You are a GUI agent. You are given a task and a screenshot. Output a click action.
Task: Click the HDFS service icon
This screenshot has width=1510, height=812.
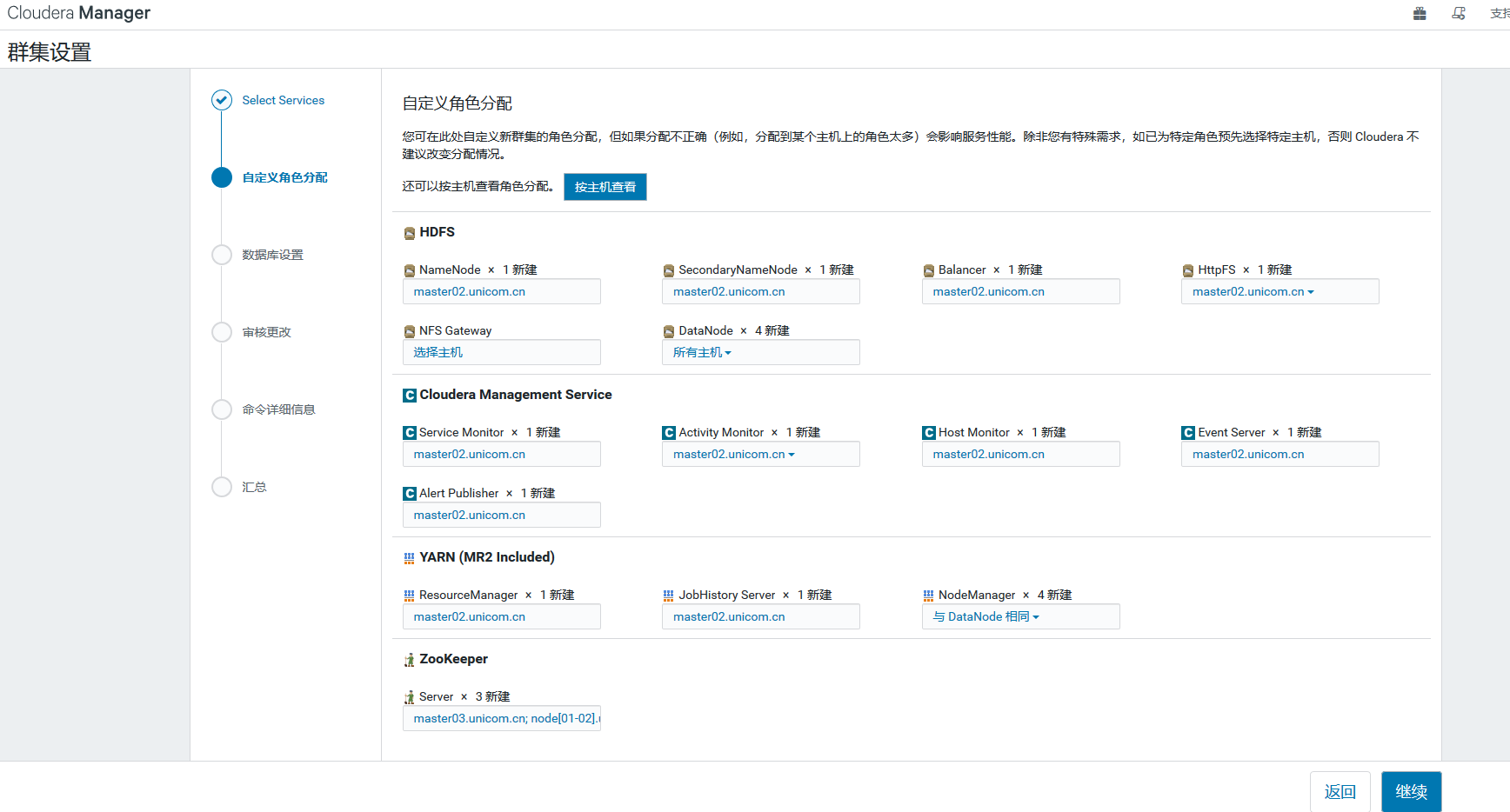point(409,233)
